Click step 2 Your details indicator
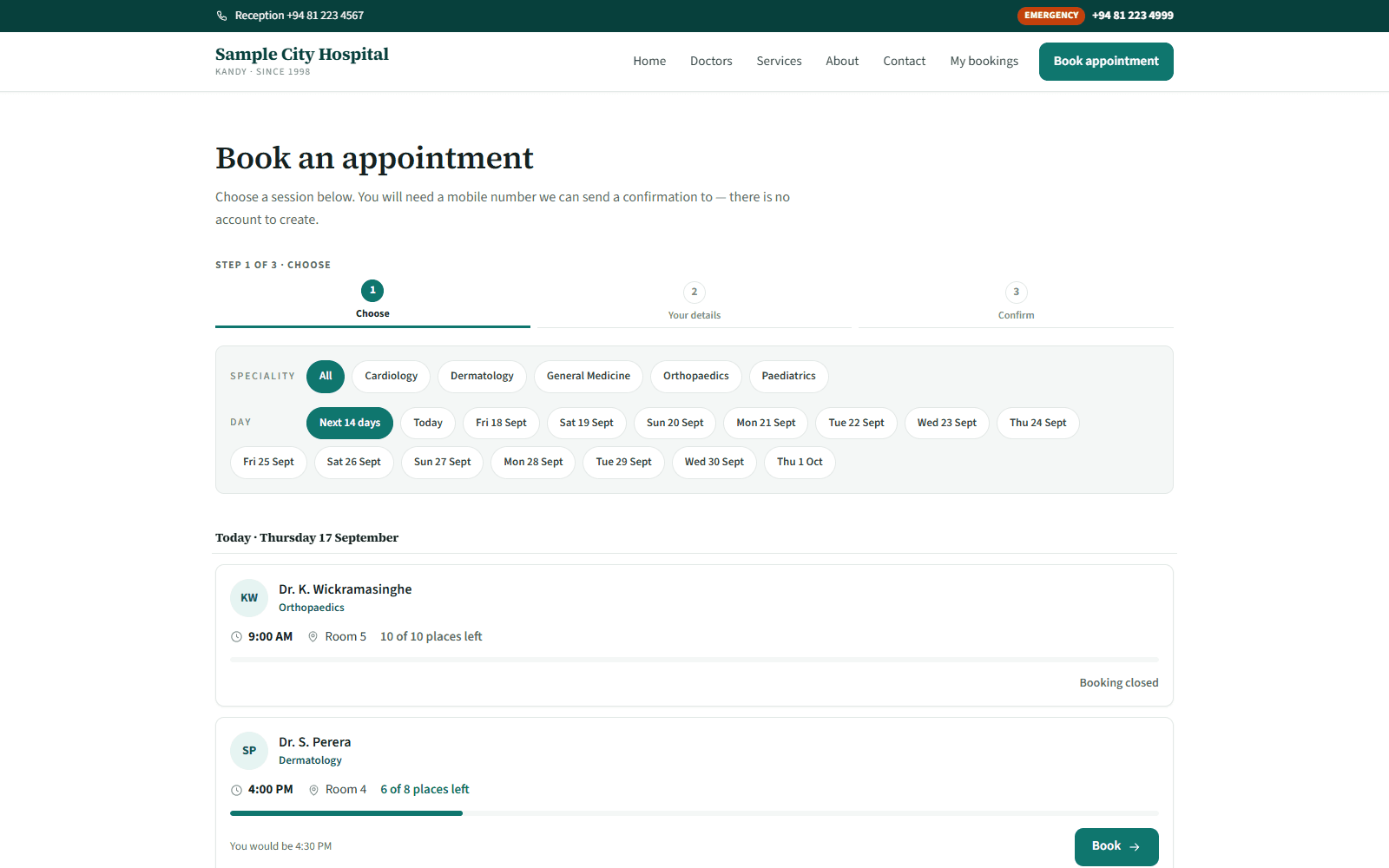 click(x=694, y=302)
